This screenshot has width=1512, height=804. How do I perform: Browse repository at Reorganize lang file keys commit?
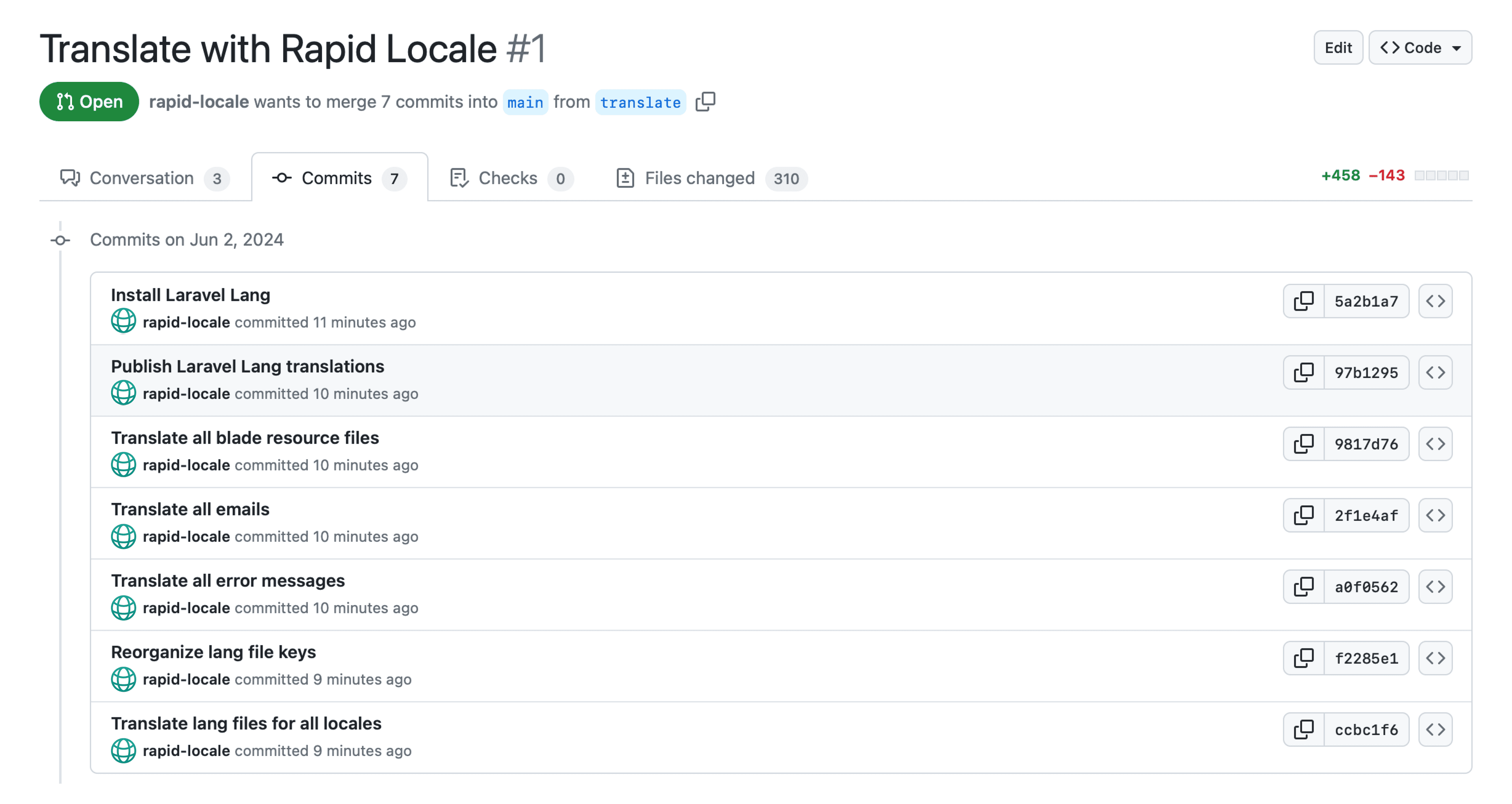click(1435, 658)
